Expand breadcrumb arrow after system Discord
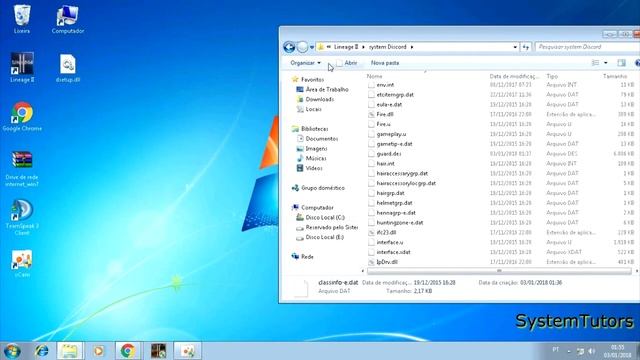The image size is (640, 360). coord(412,47)
